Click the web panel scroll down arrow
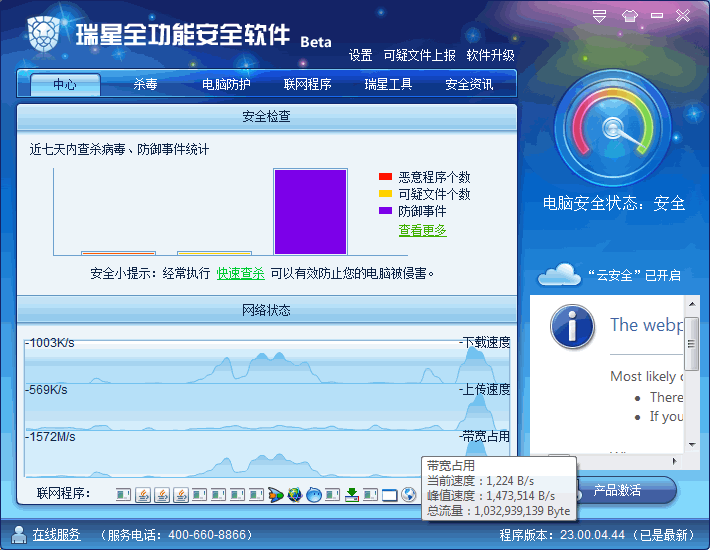This screenshot has height=550, width=710. pyautogui.click(x=692, y=445)
